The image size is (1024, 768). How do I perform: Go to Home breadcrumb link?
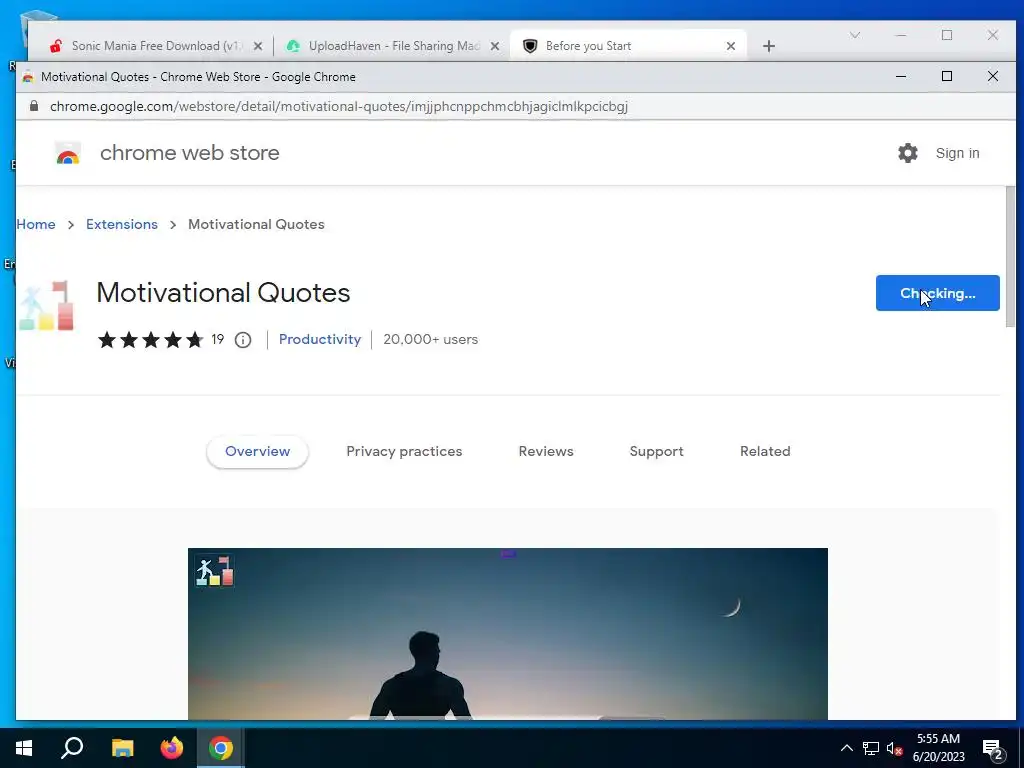coord(36,224)
